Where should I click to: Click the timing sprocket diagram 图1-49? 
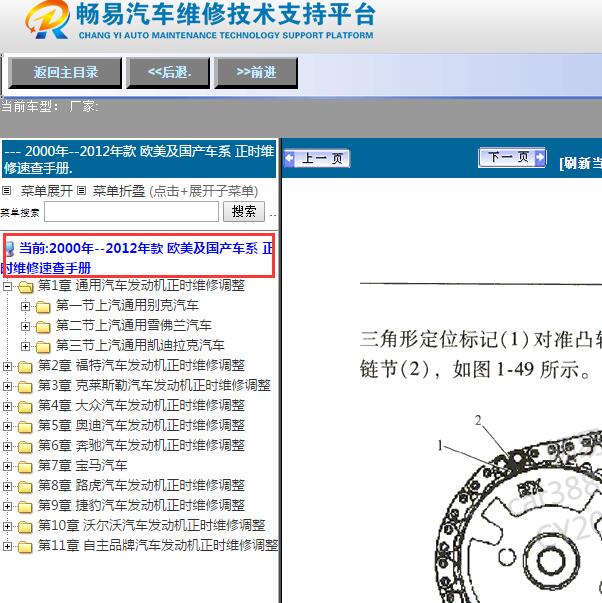click(x=517, y=510)
